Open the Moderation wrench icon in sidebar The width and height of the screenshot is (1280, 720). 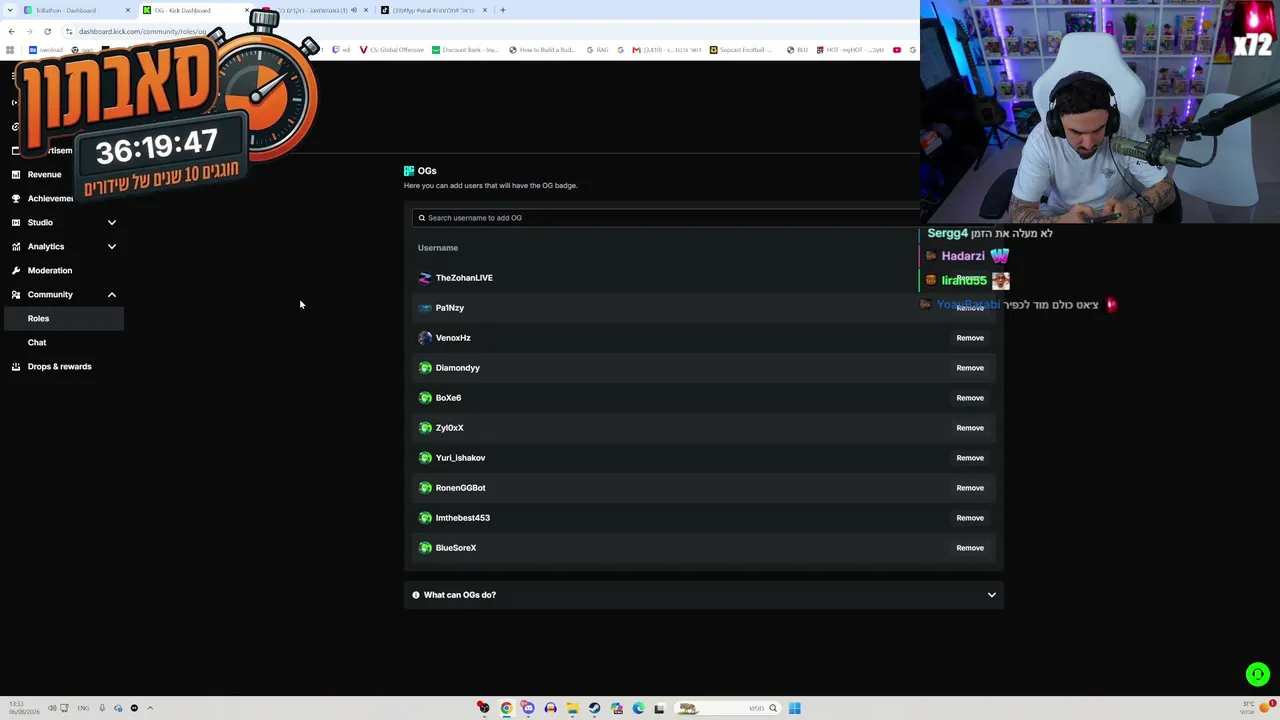(16, 270)
